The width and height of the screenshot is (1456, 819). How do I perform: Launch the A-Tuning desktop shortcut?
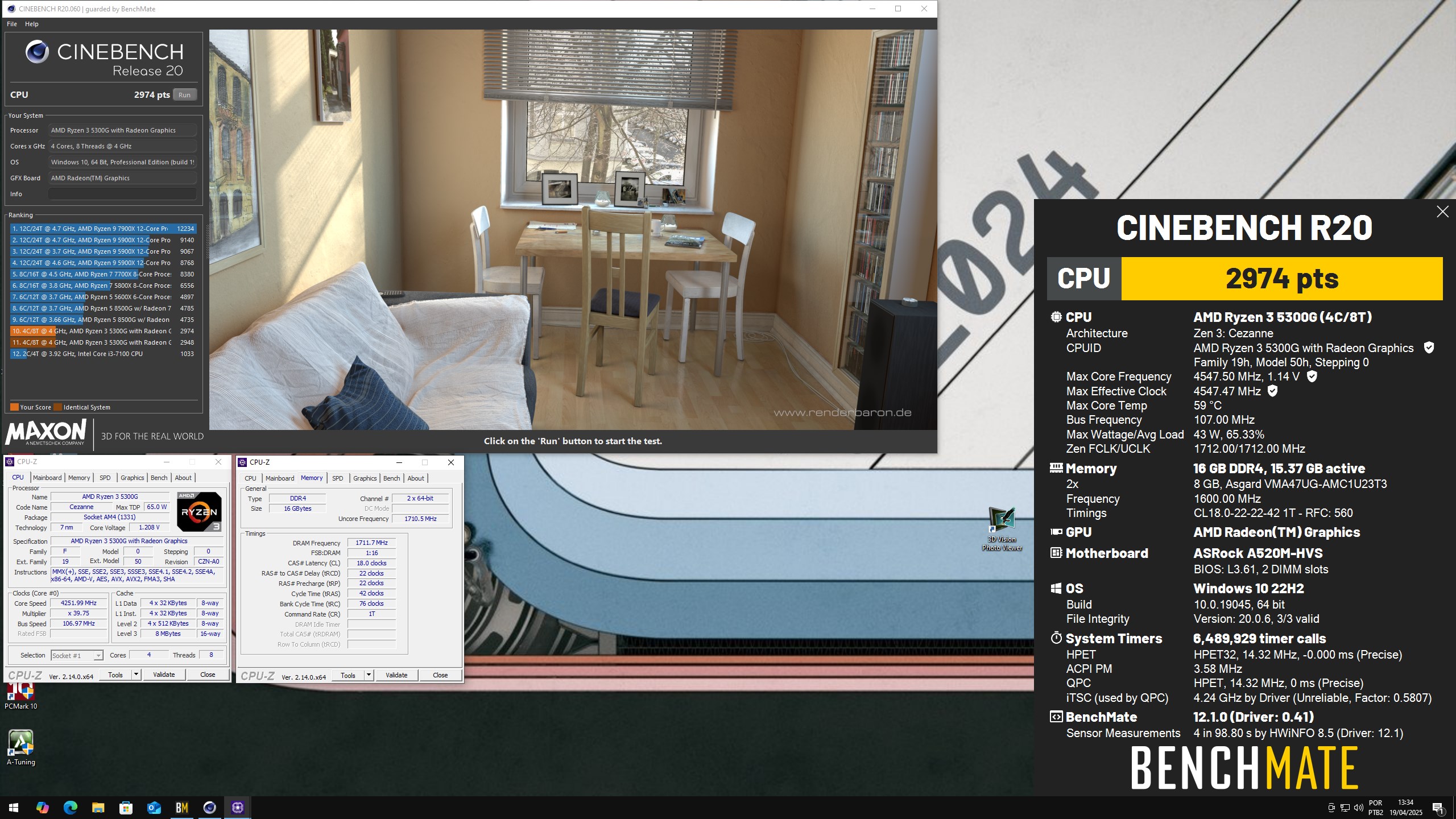coord(21,747)
